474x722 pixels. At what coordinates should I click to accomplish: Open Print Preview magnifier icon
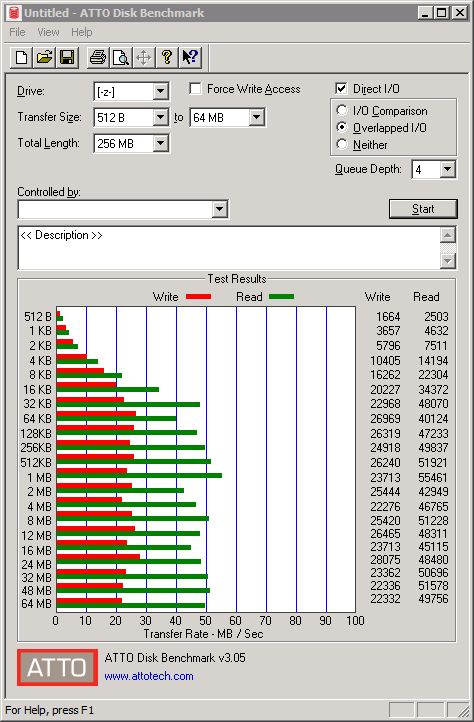click(121, 58)
